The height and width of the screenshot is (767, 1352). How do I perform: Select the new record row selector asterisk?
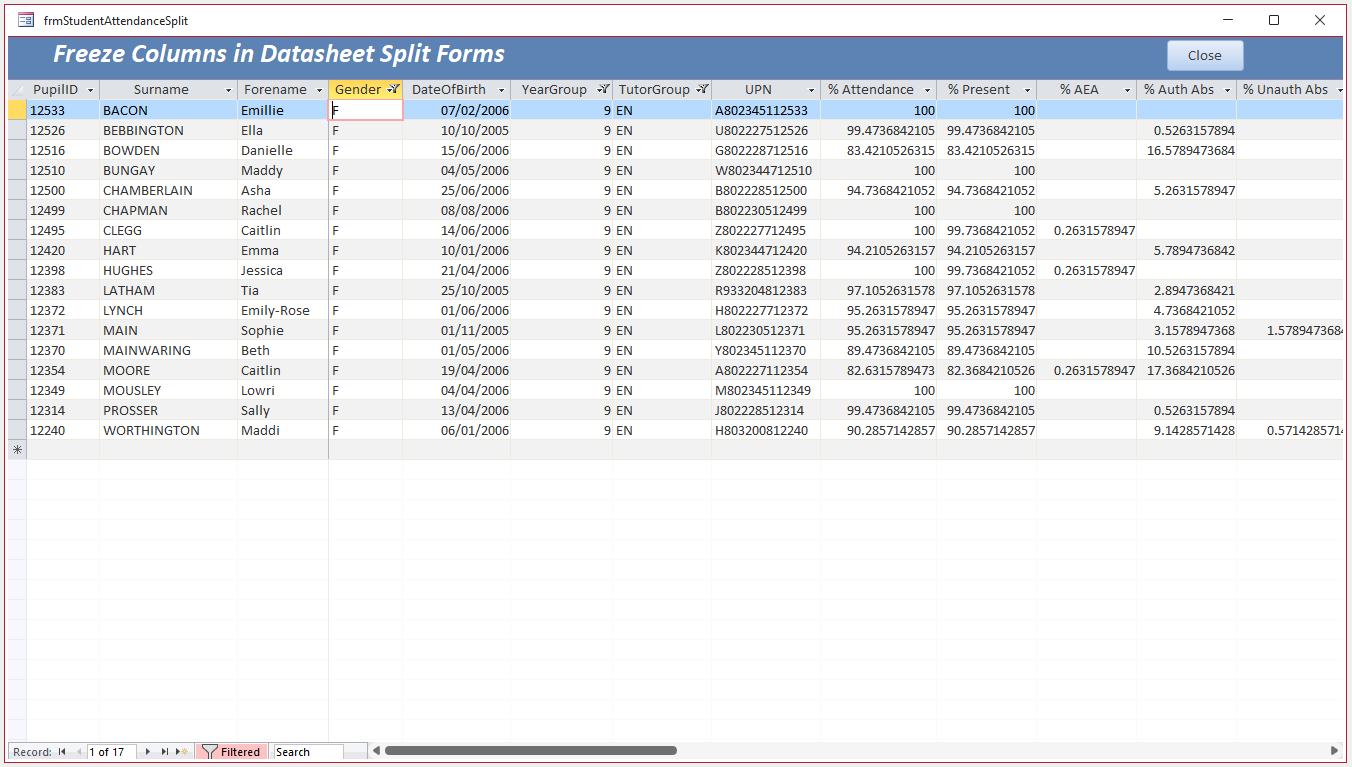[x=17, y=450]
